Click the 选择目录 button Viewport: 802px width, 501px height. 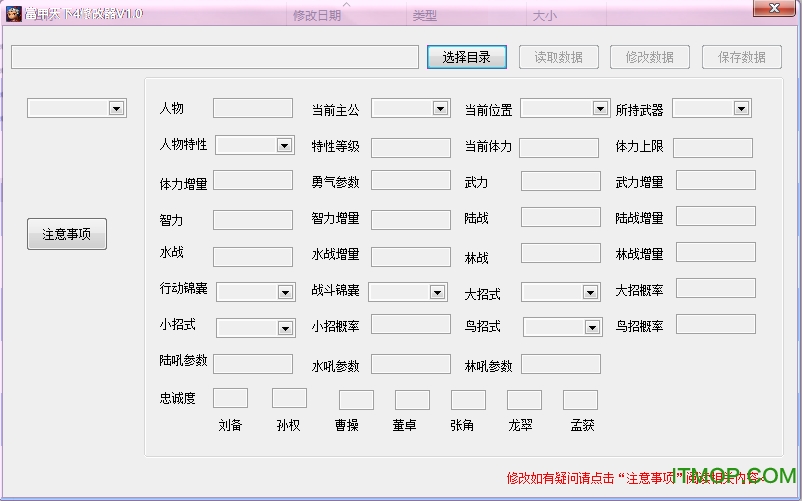click(466, 57)
